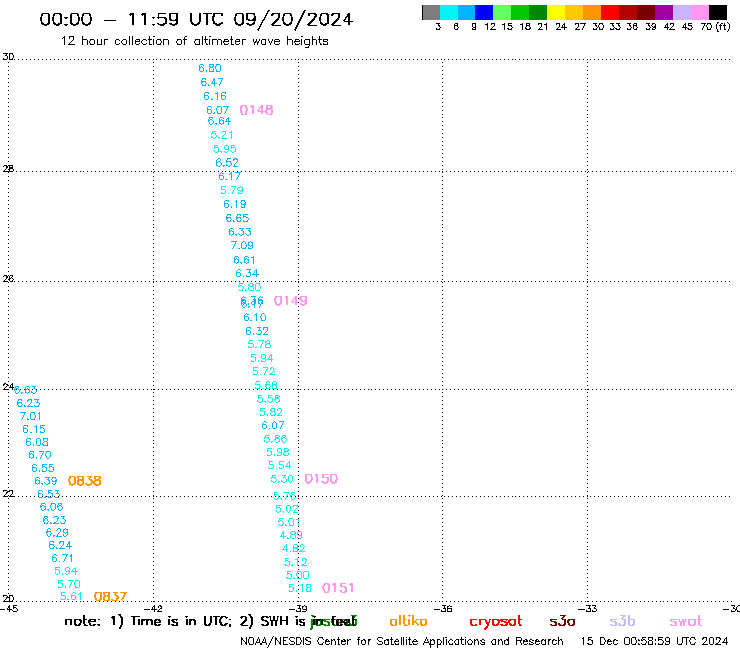
Task: Click the orange altika satellite legend label
Action: 408,621
